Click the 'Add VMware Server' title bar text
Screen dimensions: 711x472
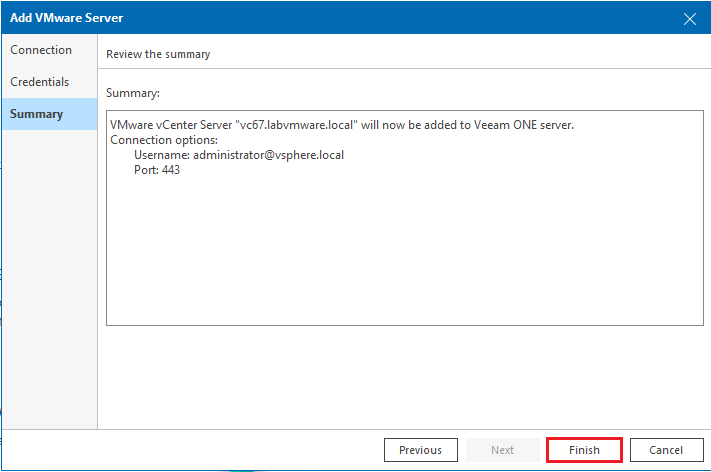67,18
